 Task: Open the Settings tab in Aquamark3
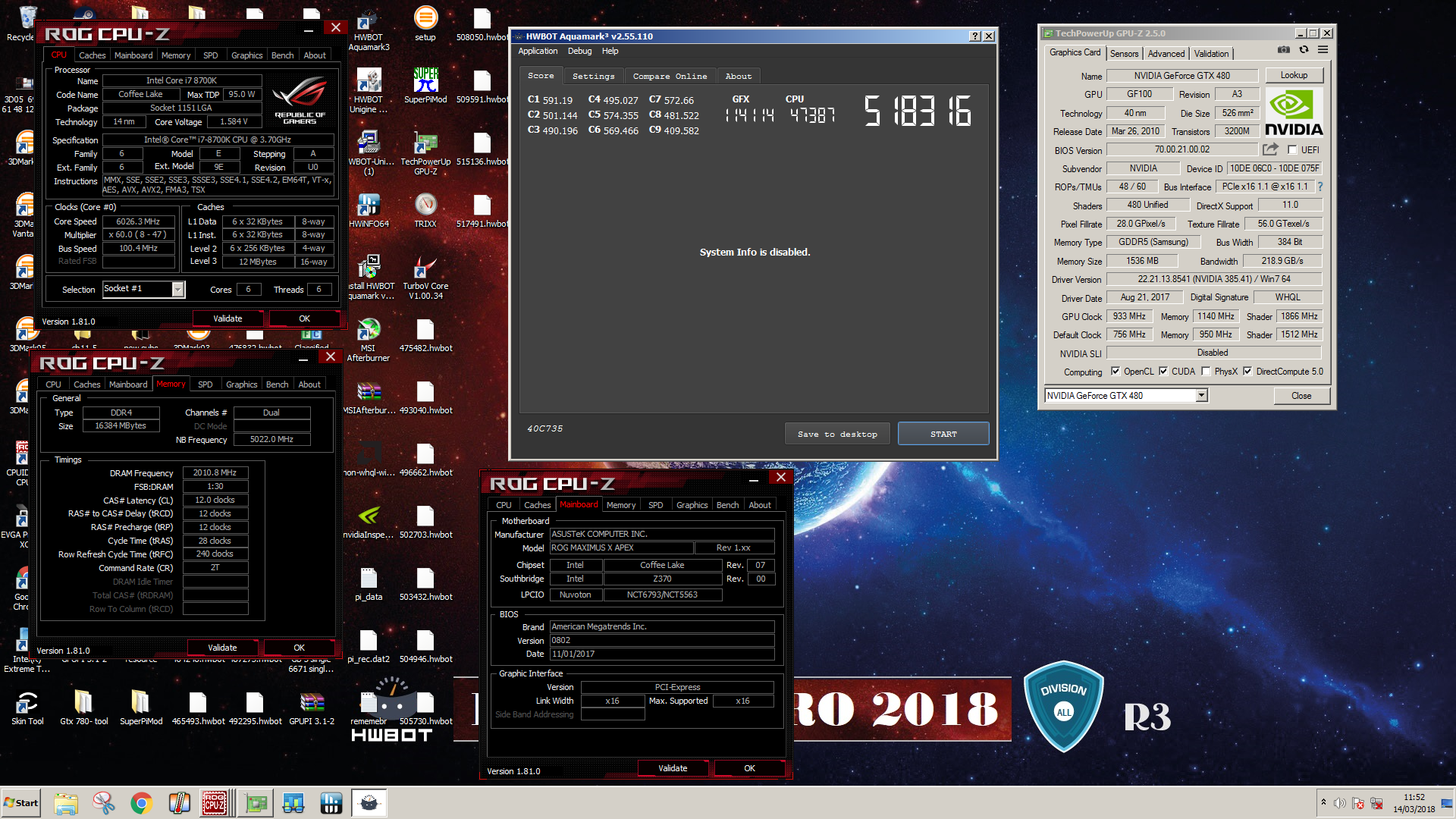[593, 77]
